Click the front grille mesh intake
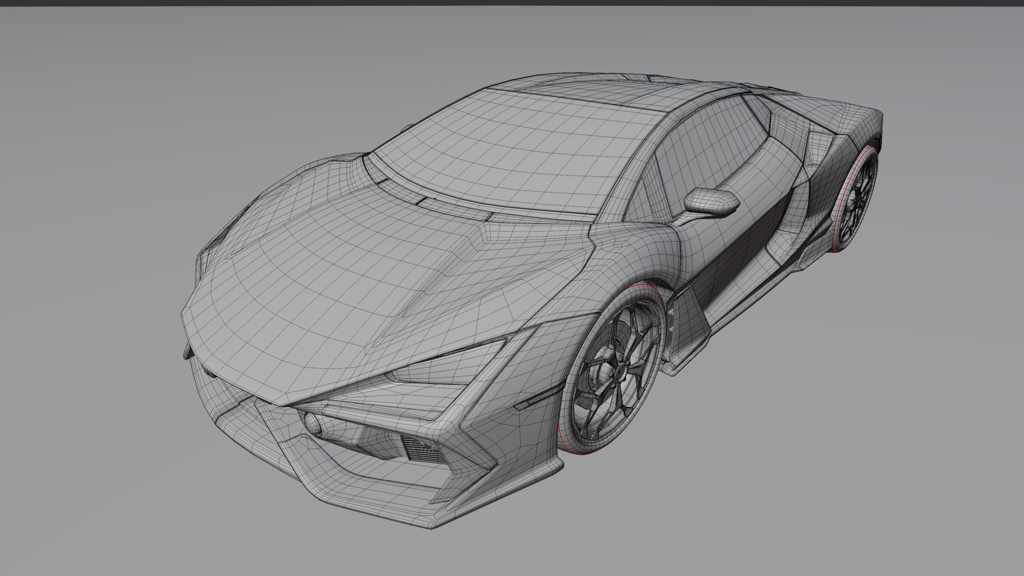The width and height of the screenshot is (1024, 576). pyautogui.click(x=423, y=449)
